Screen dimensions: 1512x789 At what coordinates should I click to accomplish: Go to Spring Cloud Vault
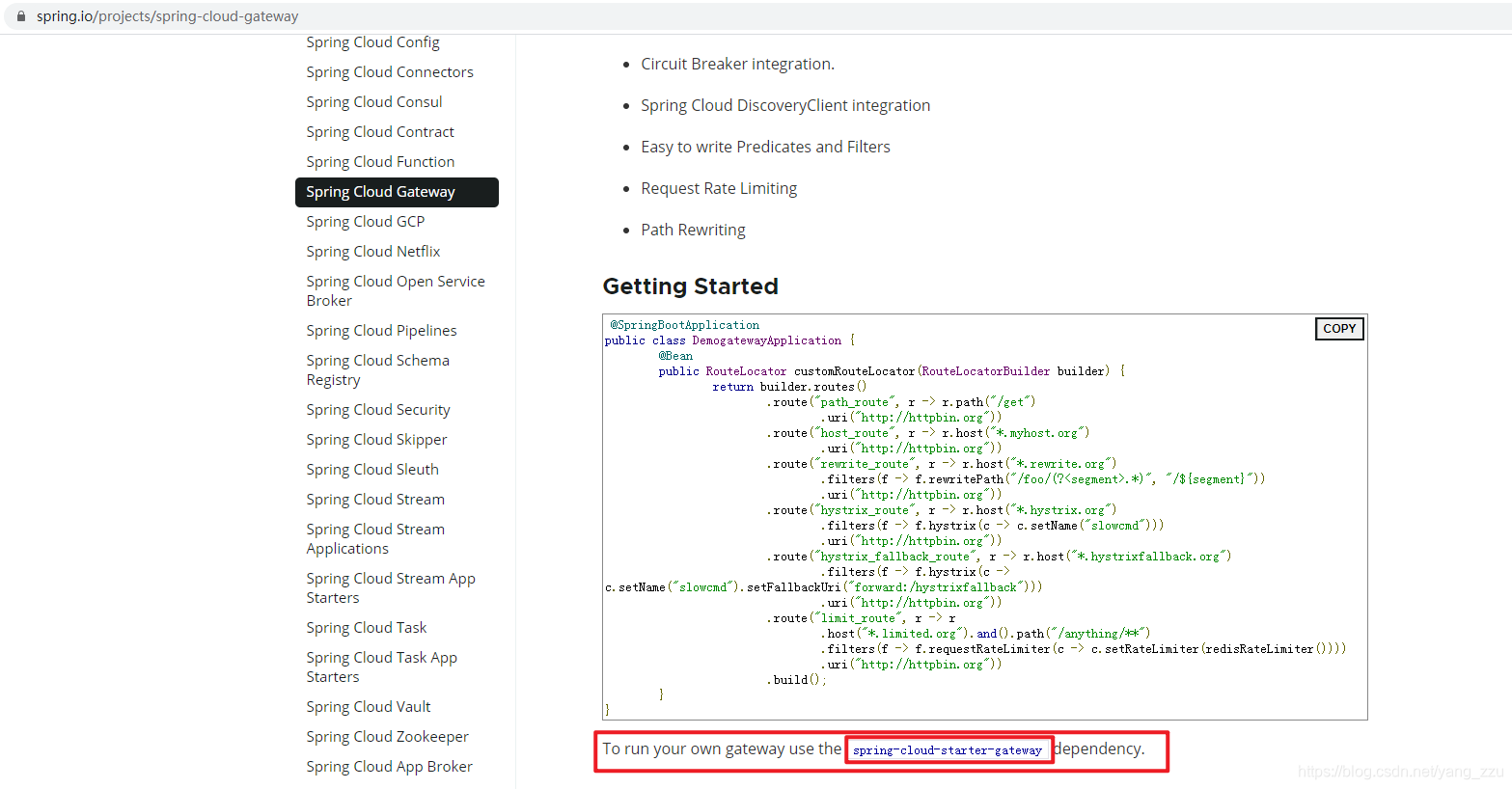tap(369, 707)
